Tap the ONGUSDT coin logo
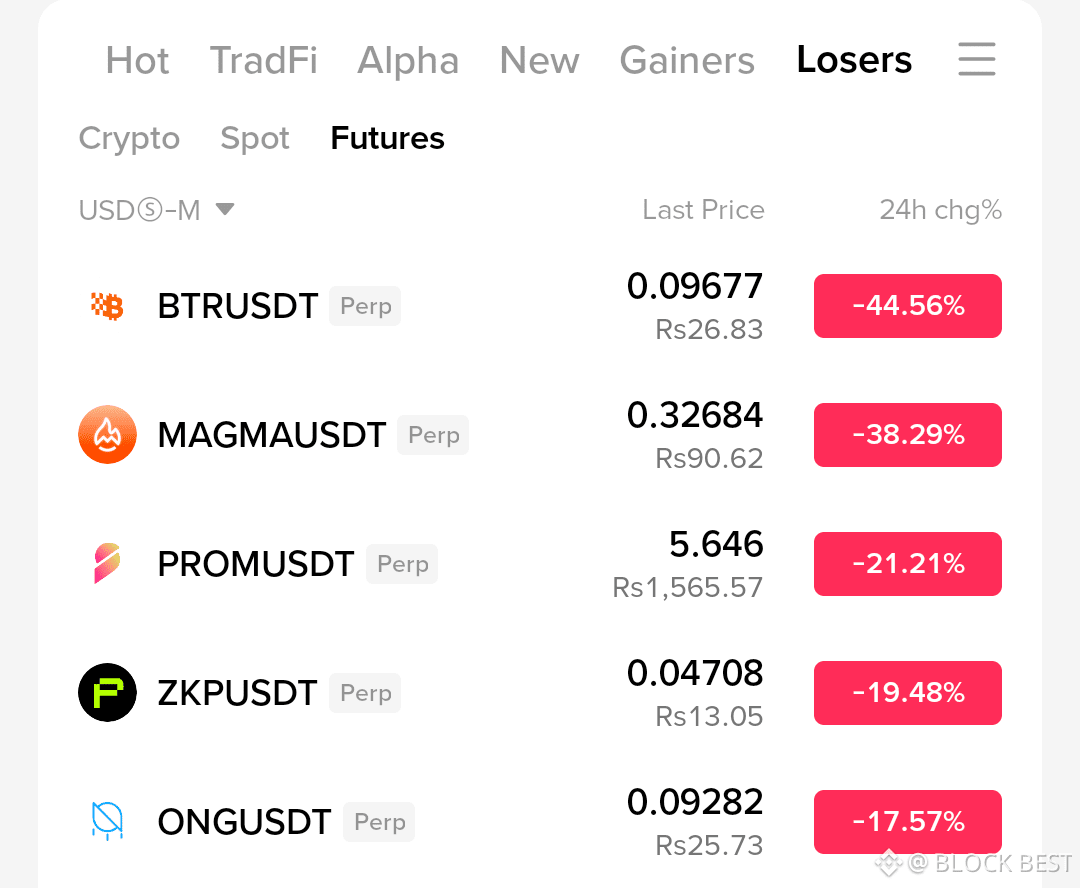This screenshot has height=888, width=1080. [x=107, y=821]
